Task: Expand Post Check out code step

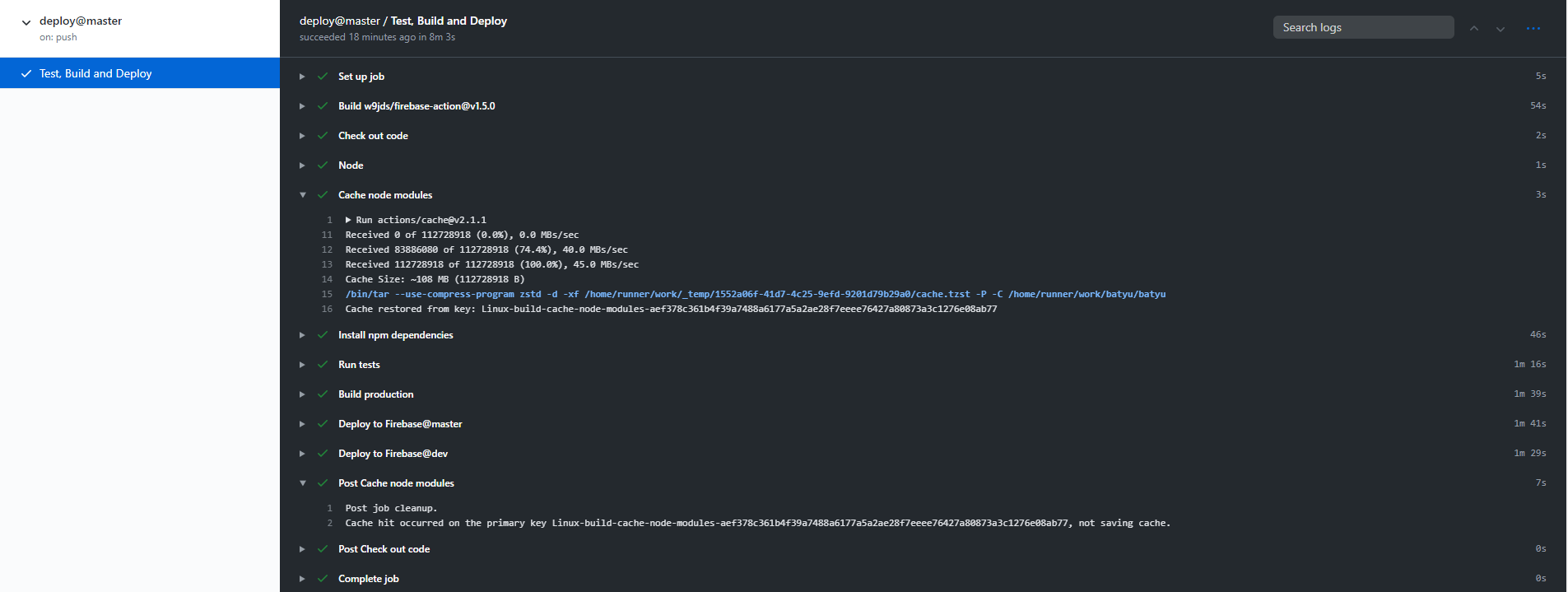Action: 302,549
